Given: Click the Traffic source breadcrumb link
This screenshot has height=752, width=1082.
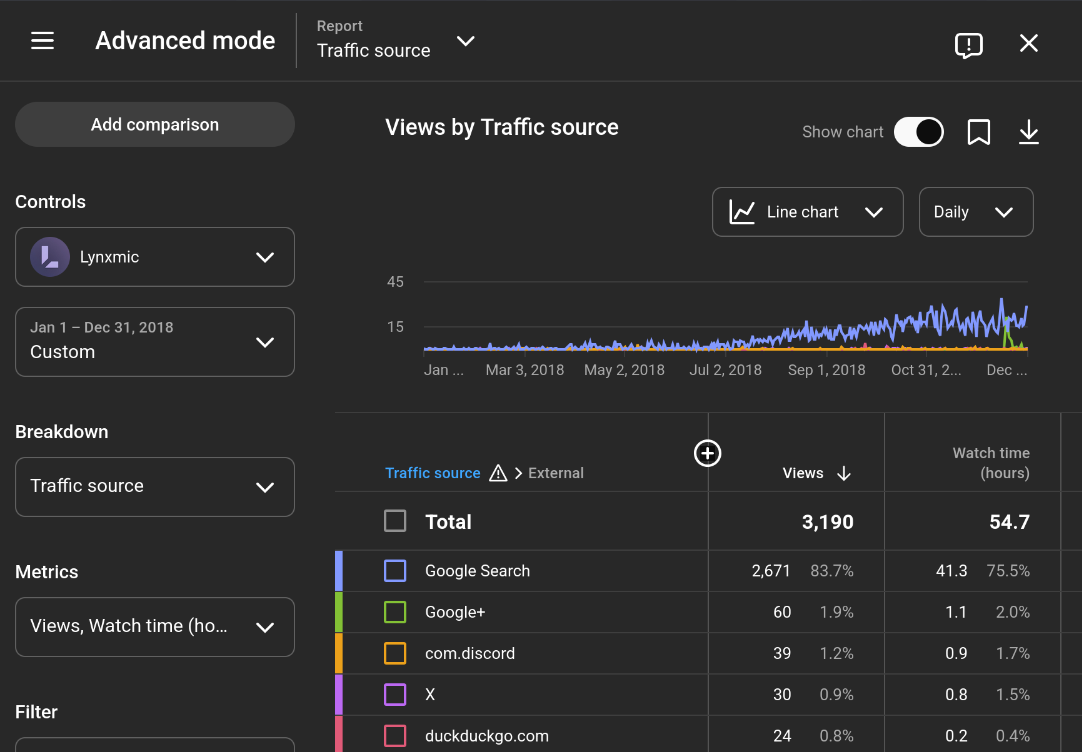Looking at the screenshot, I should tap(432, 473).
